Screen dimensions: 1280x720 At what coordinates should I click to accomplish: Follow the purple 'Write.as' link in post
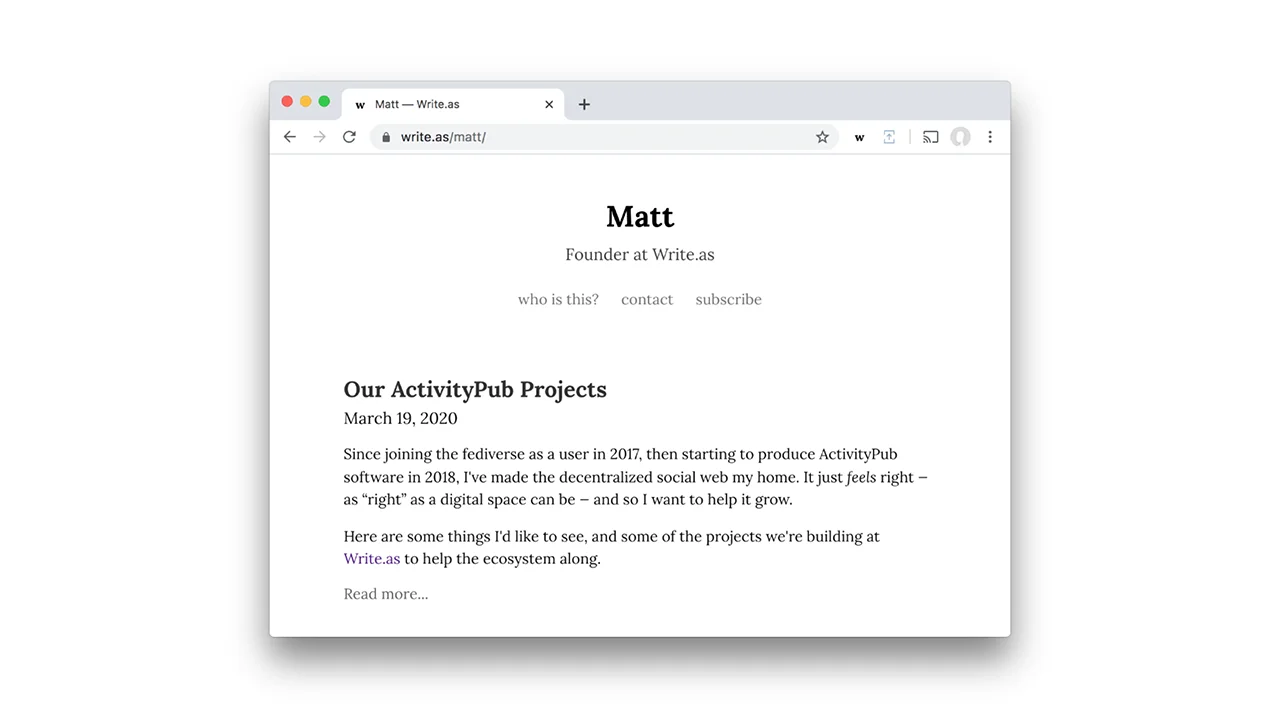tap(372, 559)
